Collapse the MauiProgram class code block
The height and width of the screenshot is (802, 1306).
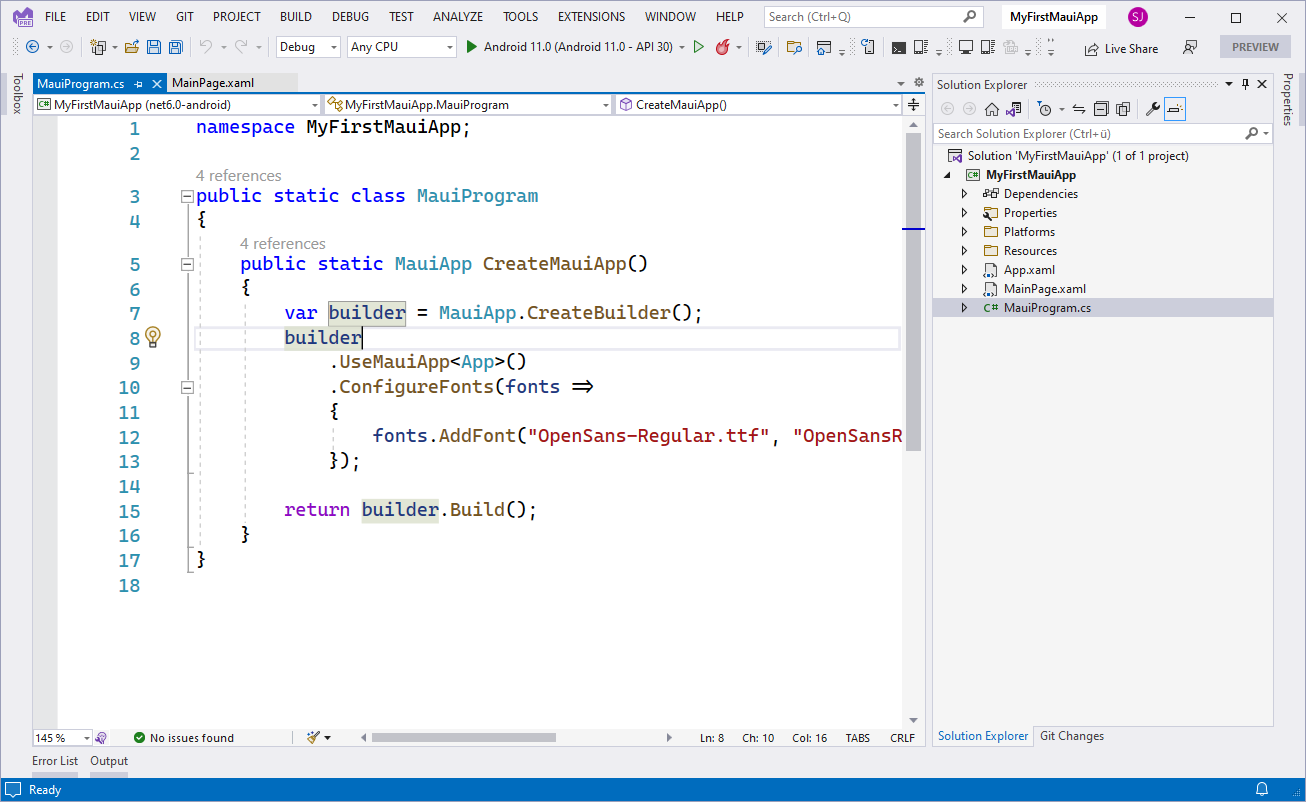click(x=187, y=196)
